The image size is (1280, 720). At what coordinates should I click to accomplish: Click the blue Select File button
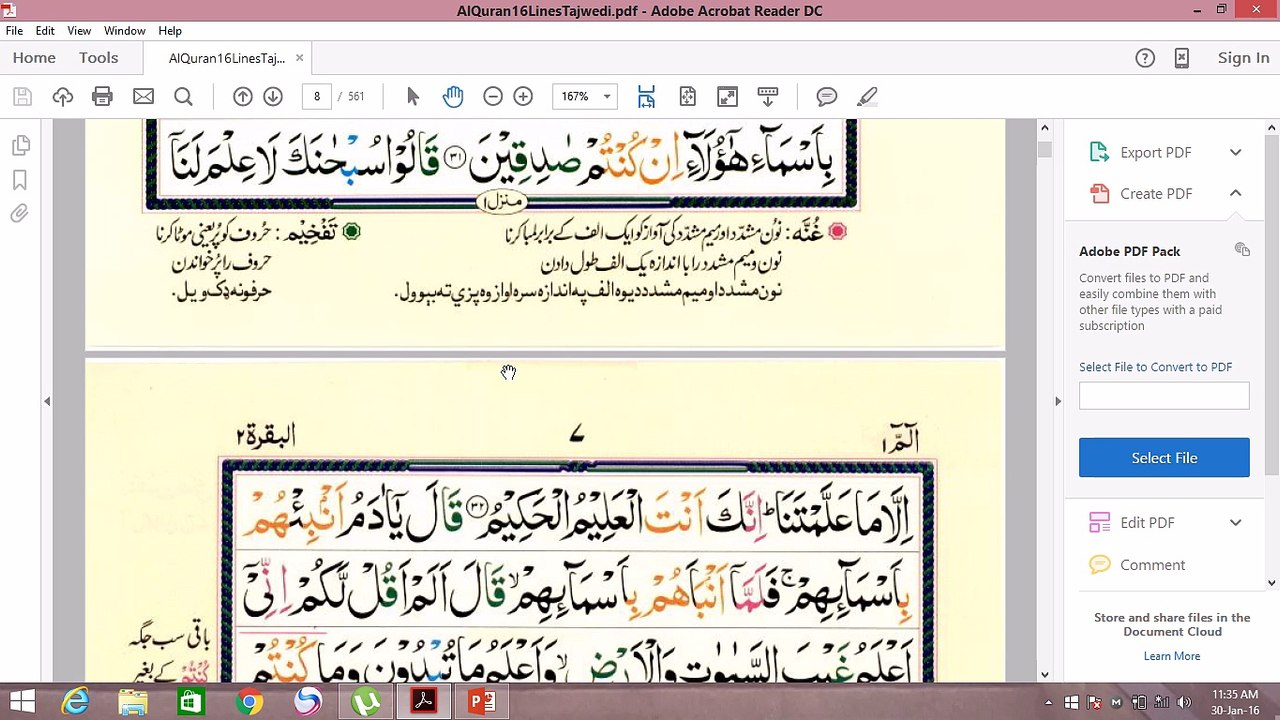click(x=1164, y=457)
